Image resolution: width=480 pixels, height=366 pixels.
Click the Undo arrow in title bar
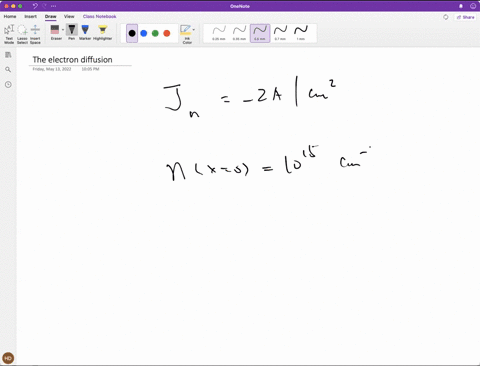[x=35, y=6]
